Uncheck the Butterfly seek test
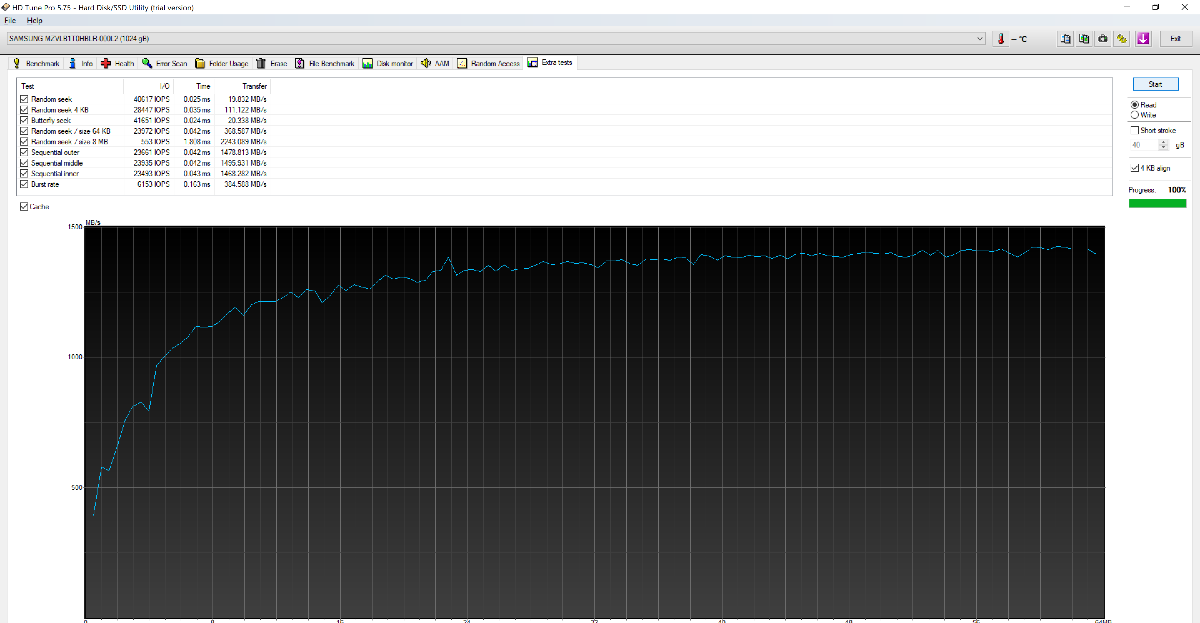Image resolution: width=1200 pixels, height=623 pixels. (25, 119)
